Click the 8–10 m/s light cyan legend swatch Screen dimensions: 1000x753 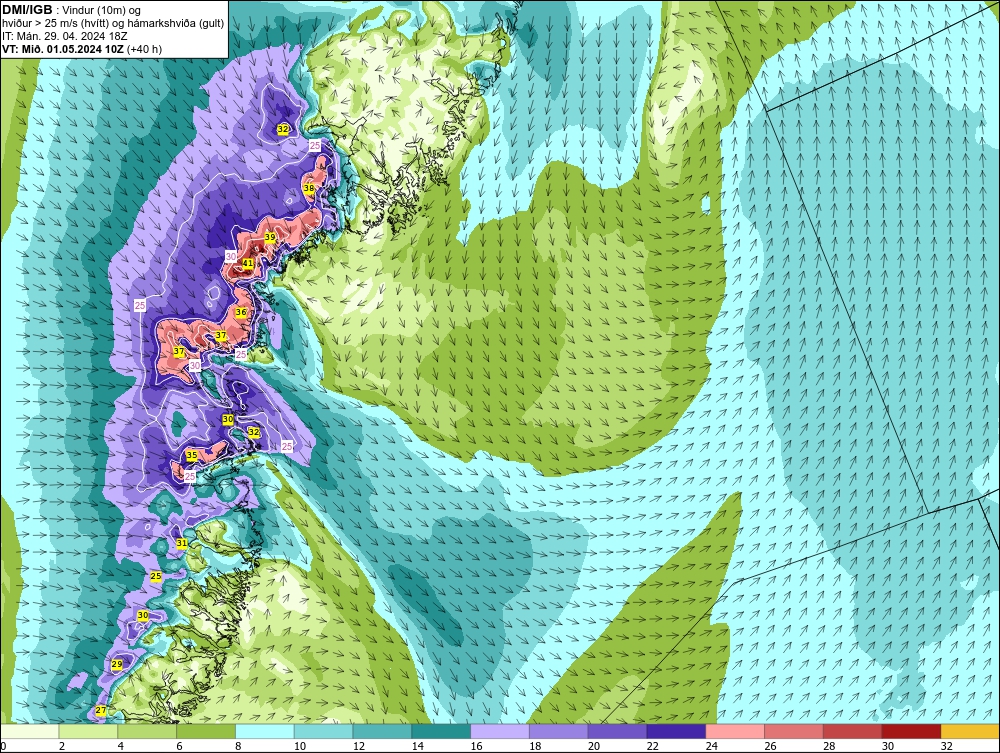click(x=265, y=731)
